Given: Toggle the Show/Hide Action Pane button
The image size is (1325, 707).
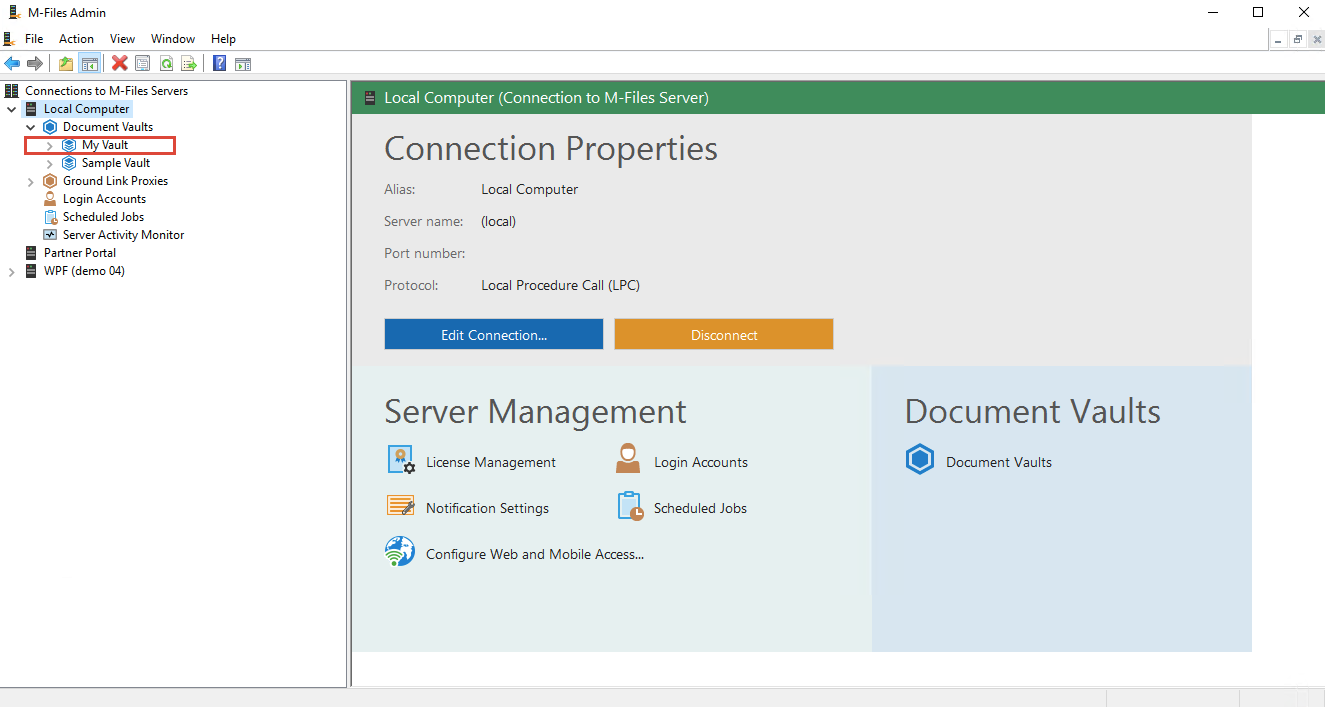Looking at the screenshot, I should click(242, 64).
